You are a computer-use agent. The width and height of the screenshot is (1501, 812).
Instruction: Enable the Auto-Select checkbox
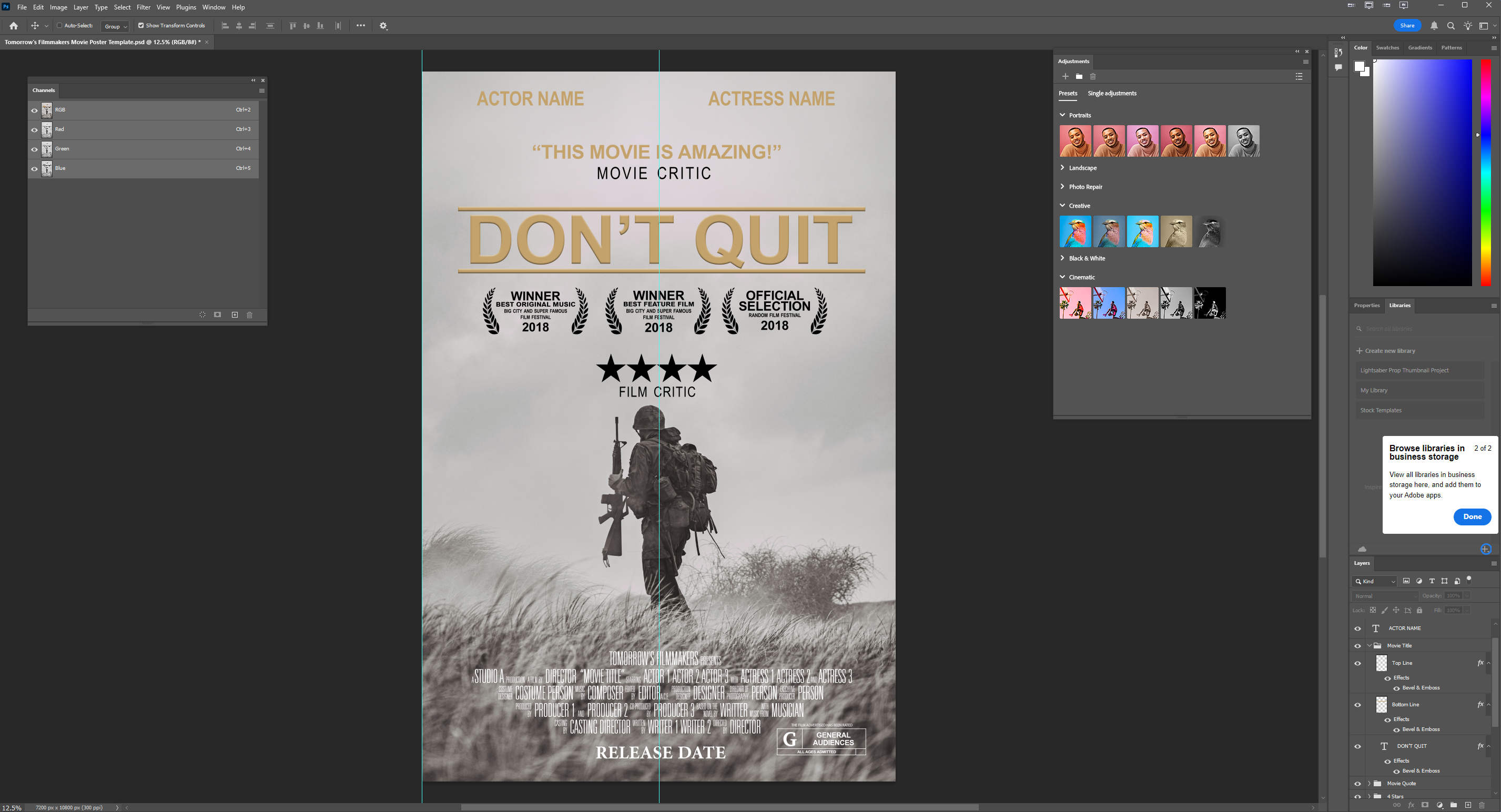click(x=59, y=26)
